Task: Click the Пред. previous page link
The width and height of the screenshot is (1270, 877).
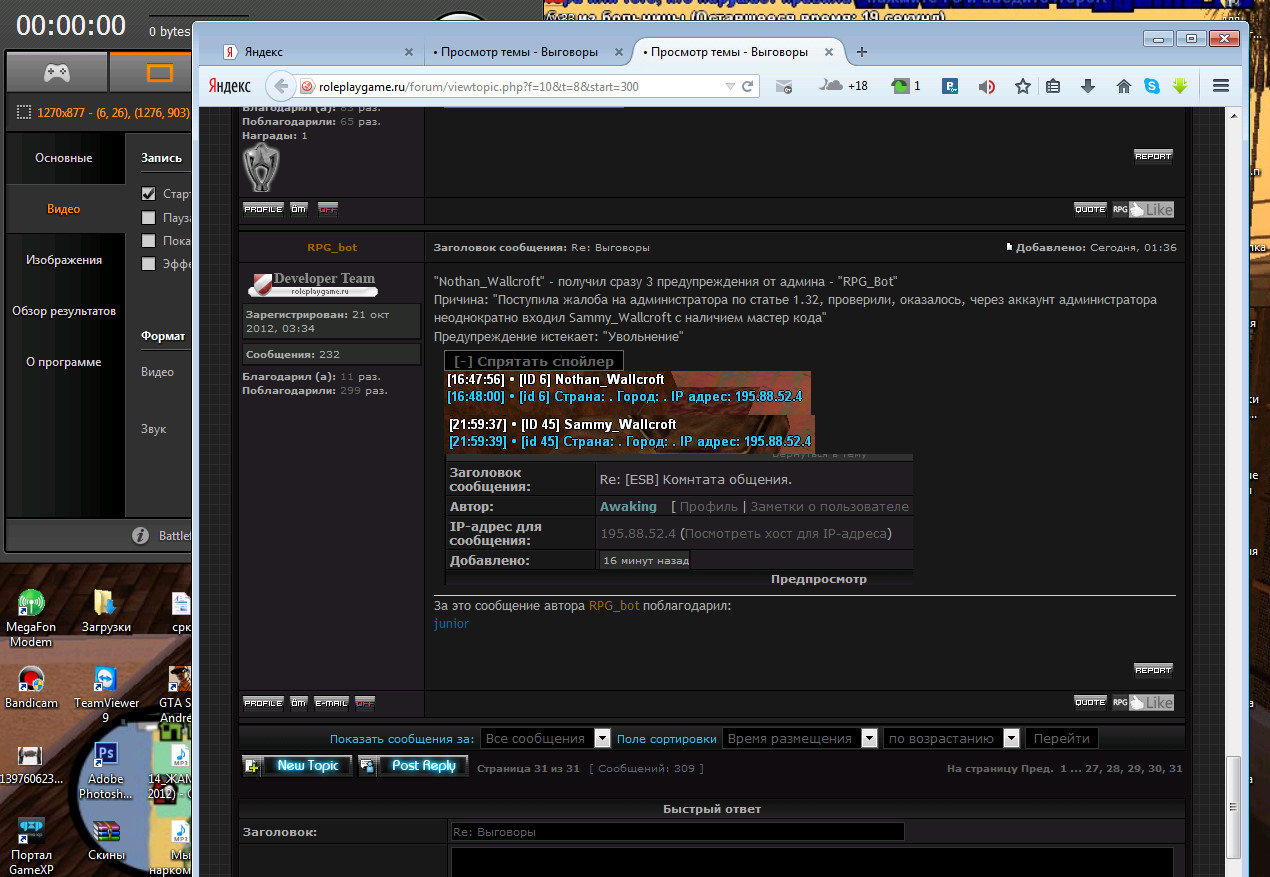Action: [1036, 769]
